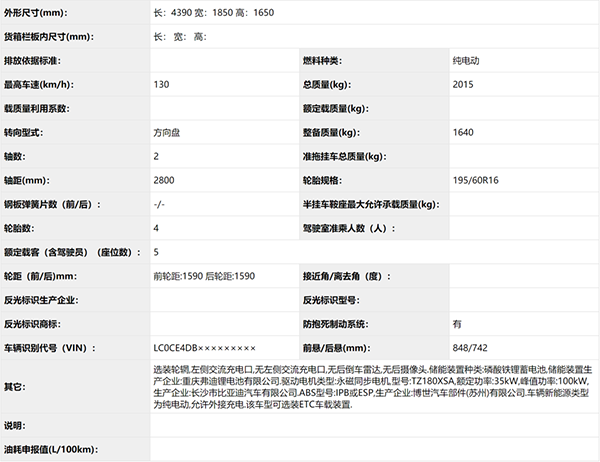The width and height of the screenshot is (600, 462).
Task: Select the seat count value 5
Action: (x=156, y=252)
